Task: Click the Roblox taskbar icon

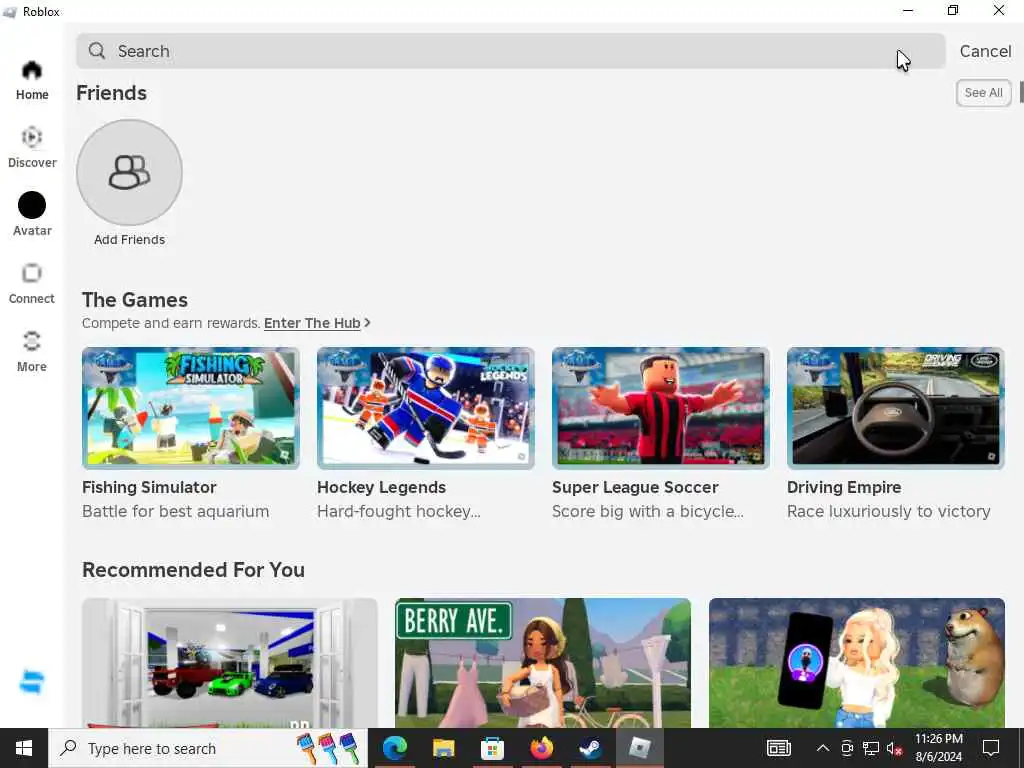Action: (x=639, y=748)
